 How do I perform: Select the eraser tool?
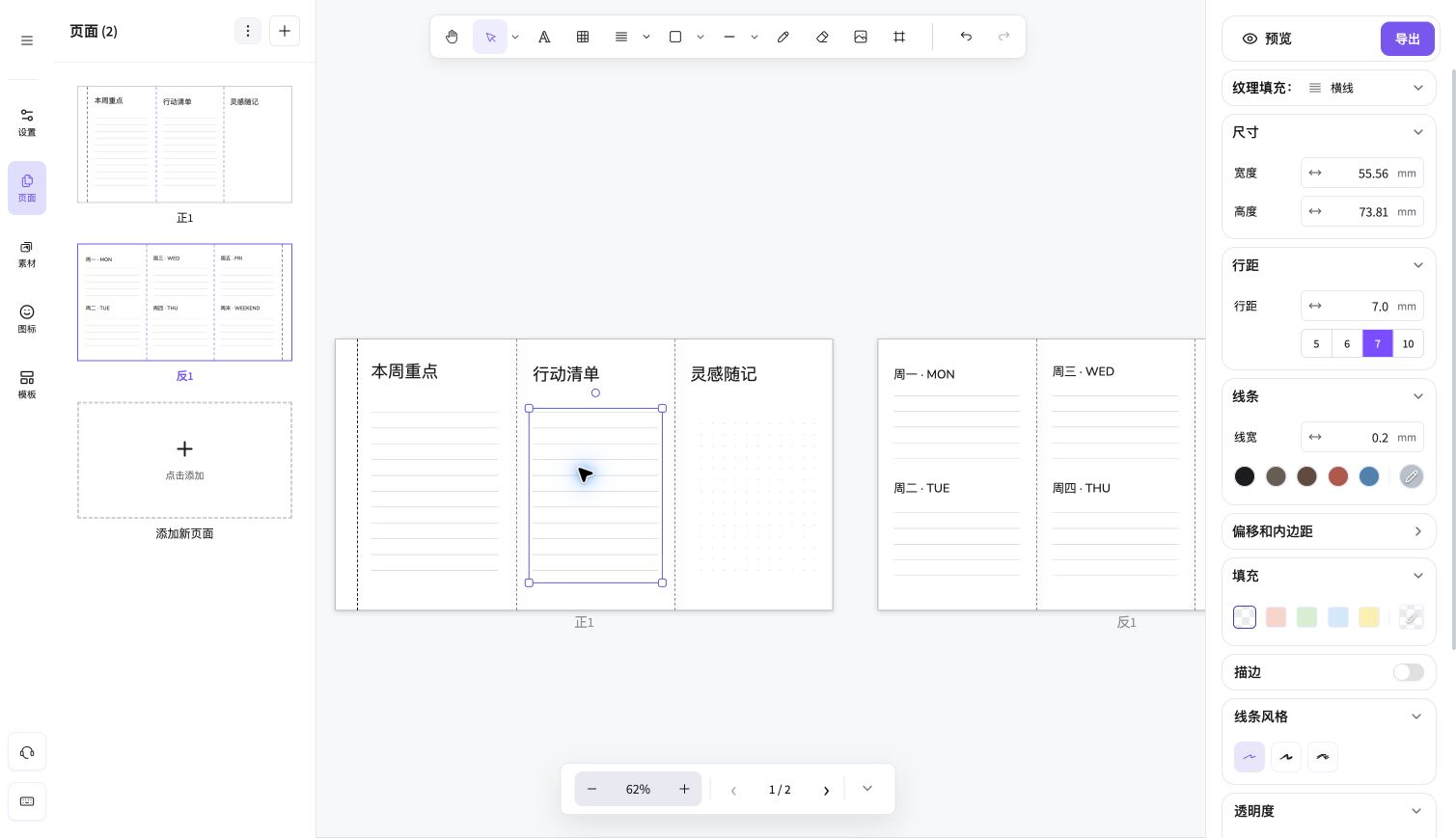click(822, 37)
